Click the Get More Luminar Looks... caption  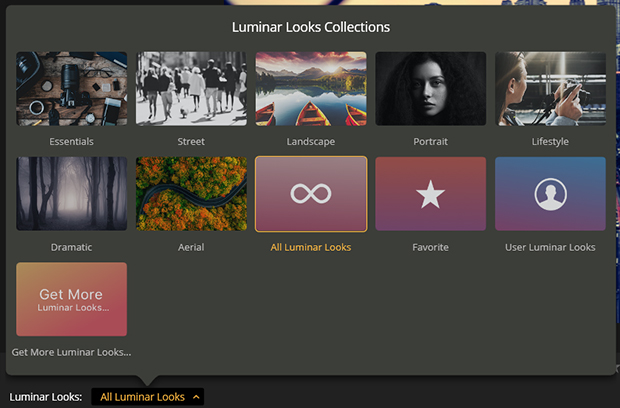(x=71, y=352)
